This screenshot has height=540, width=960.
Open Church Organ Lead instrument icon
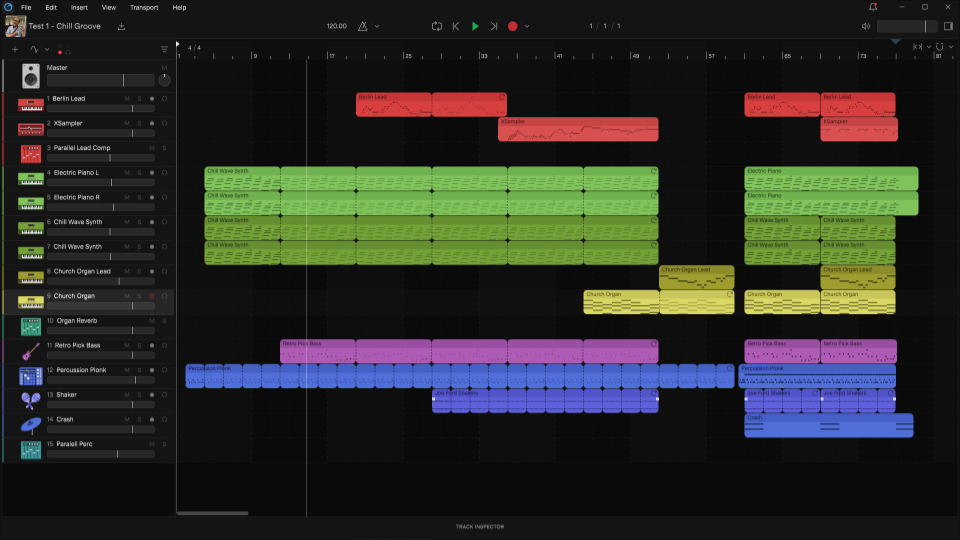point(31,277)
